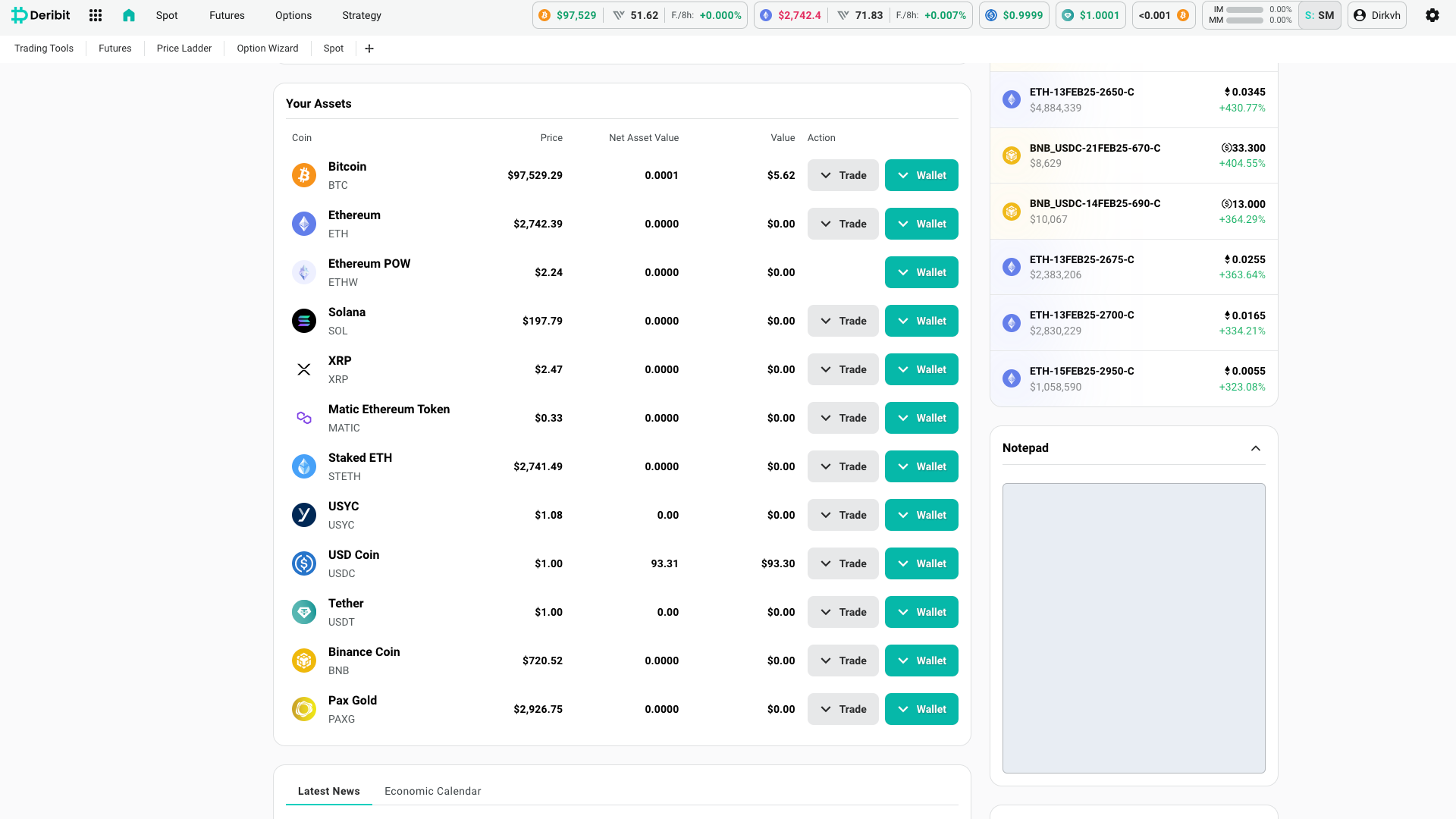Open ETH-13FEB25-2700-C instrument
The height and width of the screenshot is (819, 1456).
click(x=1134, y=323)
